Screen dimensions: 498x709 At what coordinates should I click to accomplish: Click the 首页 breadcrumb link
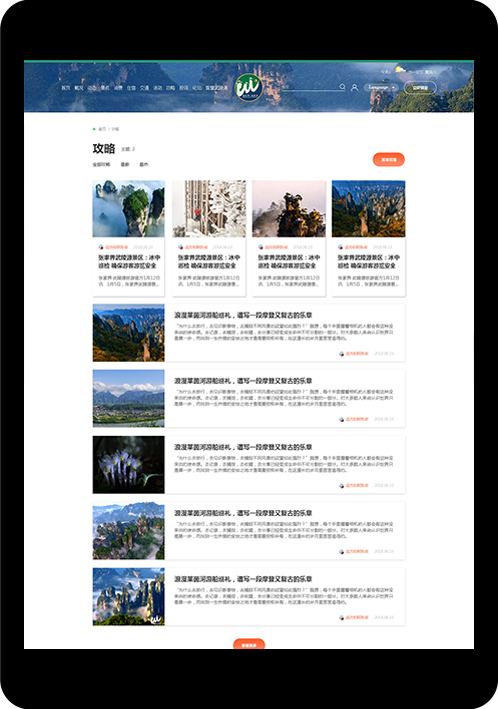102,129
